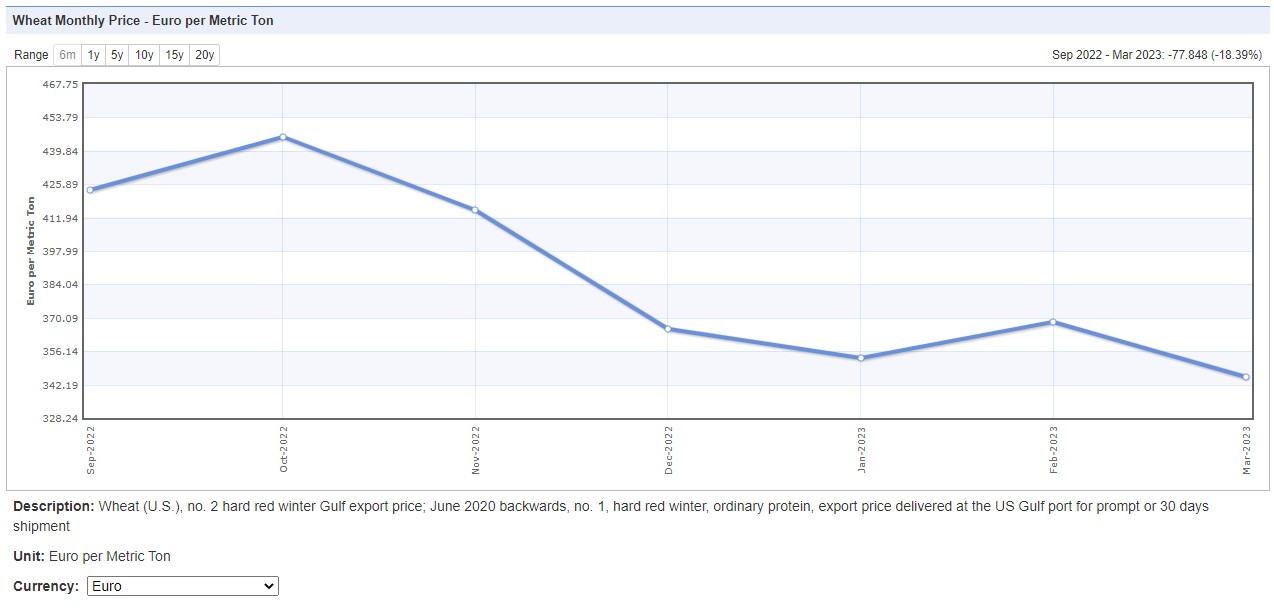Click the 384.04 y-axis value
This screenshot has height=611, width=1274.
tap(62, 285)
